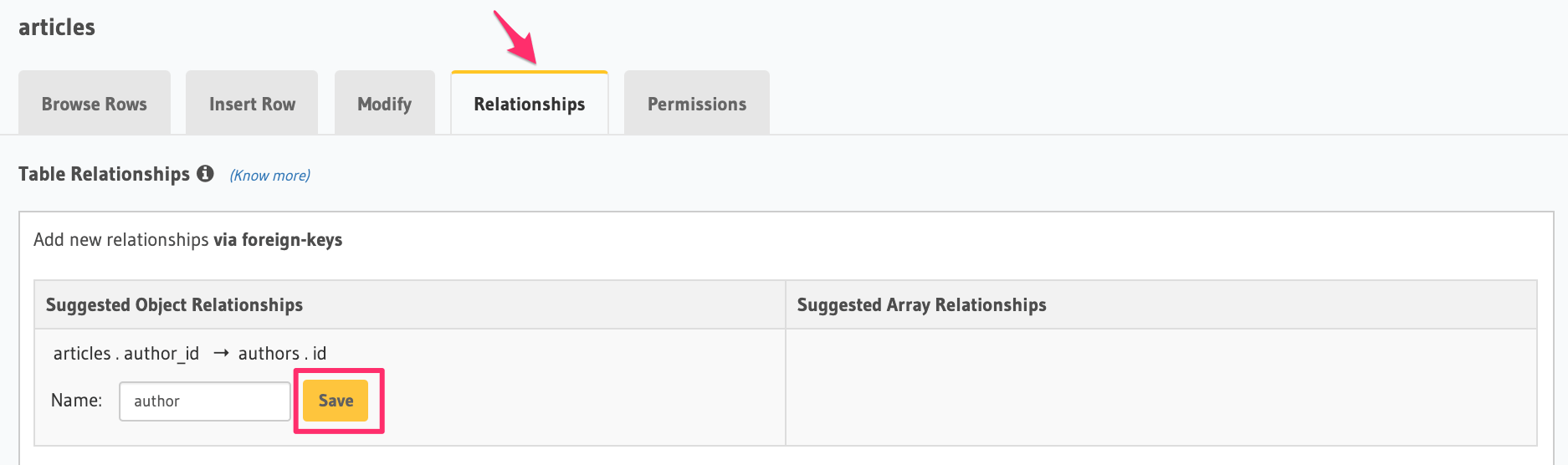Save the author object relationship
Screen dimensions: 1568x465
point(336,401)
